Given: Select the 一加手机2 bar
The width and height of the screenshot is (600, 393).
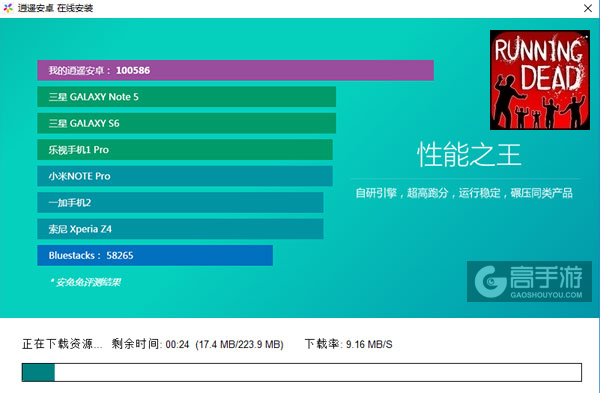Looking at the screenshot, I should click(x=180, y=202).
